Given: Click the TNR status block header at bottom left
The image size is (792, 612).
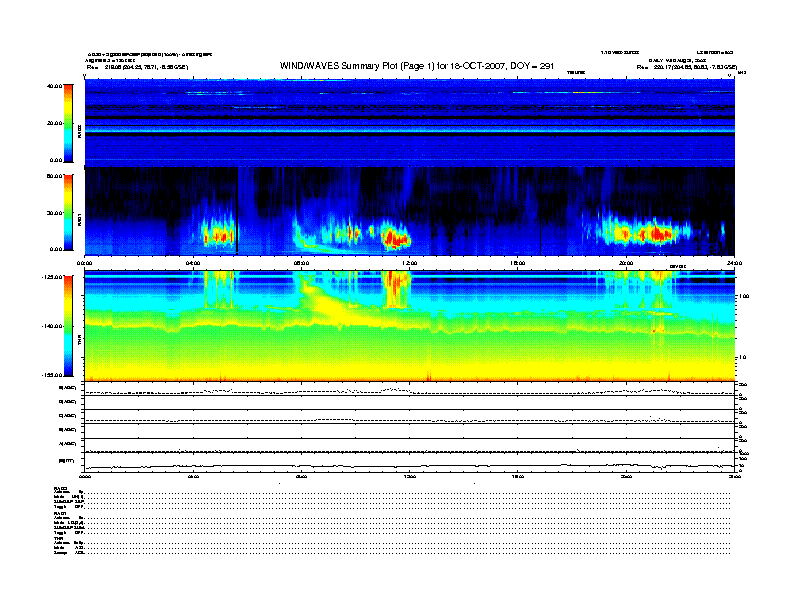Looking at the screenshot, I should (x=58, y=538).
